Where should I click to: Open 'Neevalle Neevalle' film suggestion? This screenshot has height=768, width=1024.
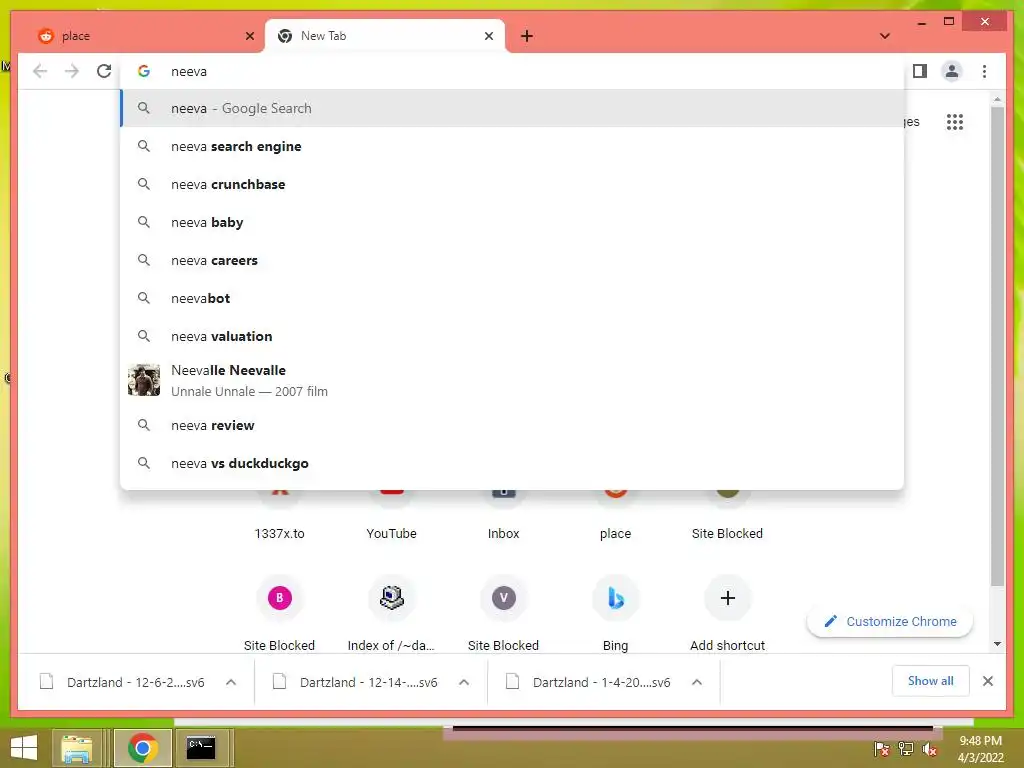coord(512,380)
